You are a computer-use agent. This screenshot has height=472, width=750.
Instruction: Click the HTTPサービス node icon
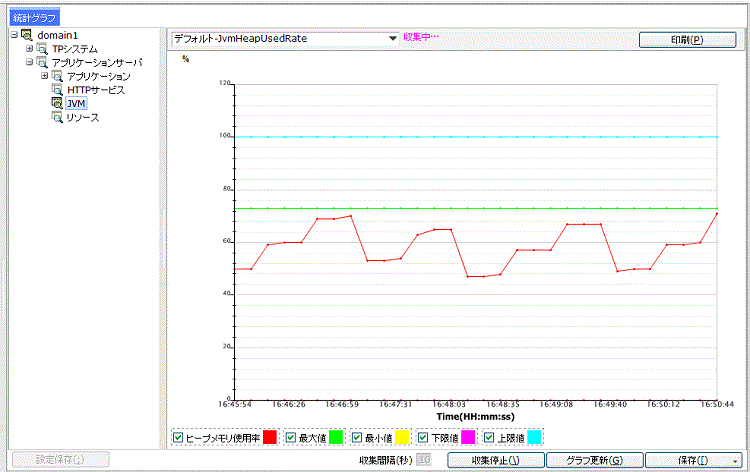(57, 90)
